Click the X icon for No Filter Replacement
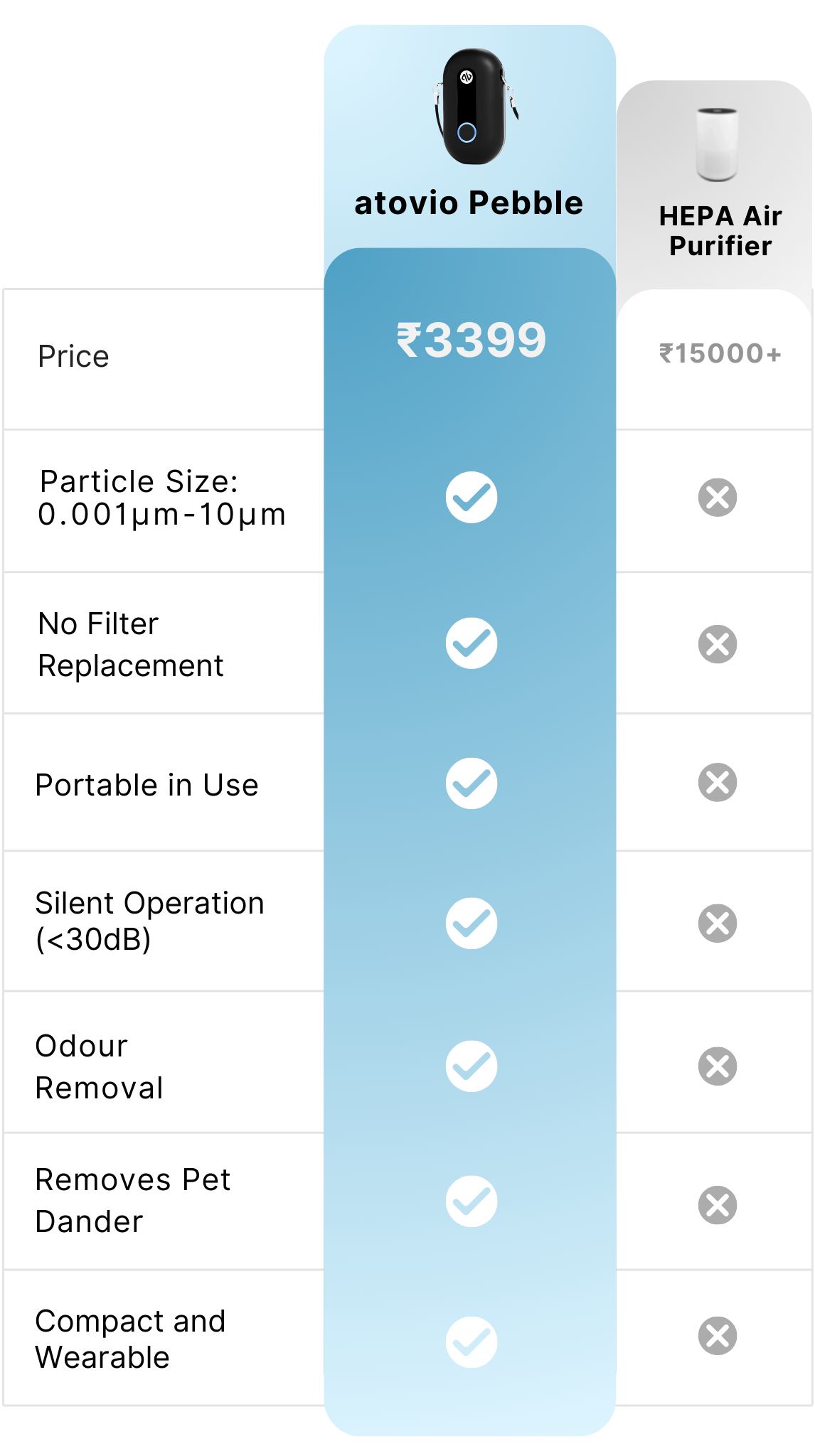 [x=718, y=644]
